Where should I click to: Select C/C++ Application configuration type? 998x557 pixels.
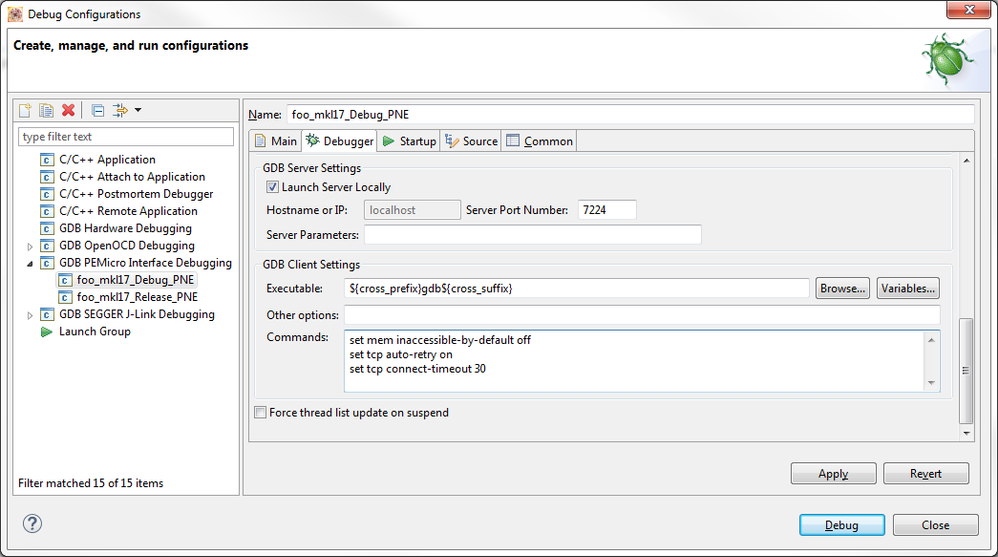[x=108, y=160]
